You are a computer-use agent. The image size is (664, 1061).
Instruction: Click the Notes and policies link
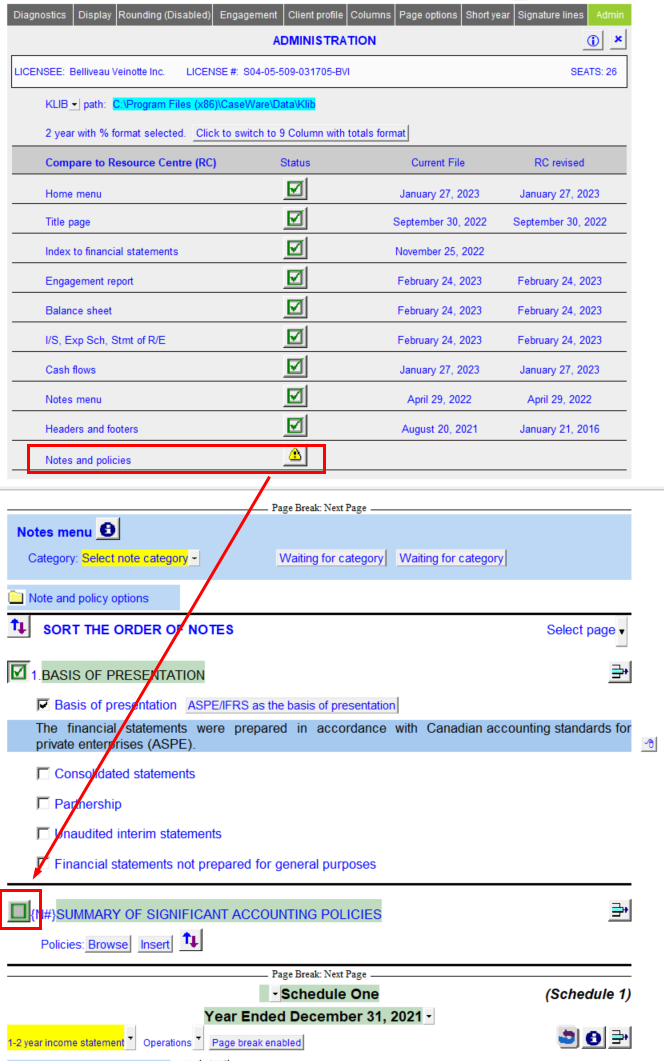pyautogui.click(x=88, y=460)
